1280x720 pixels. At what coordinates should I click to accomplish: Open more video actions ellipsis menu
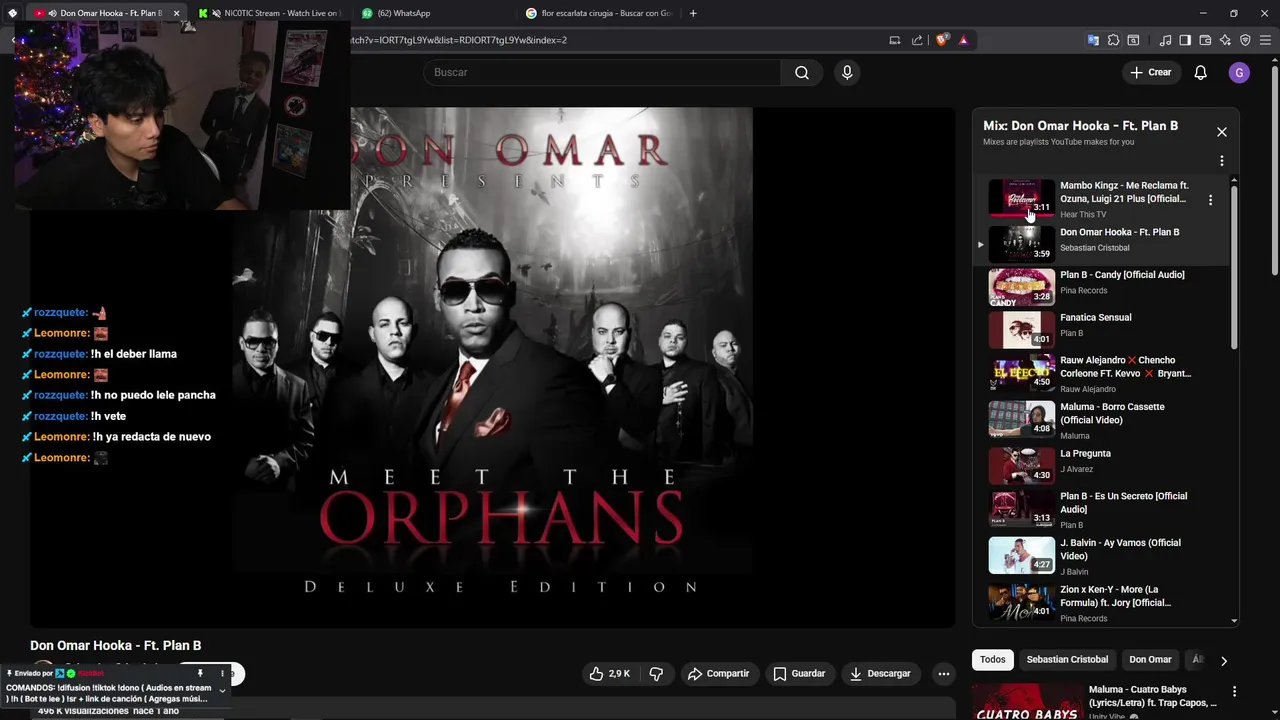coord(943,674)
